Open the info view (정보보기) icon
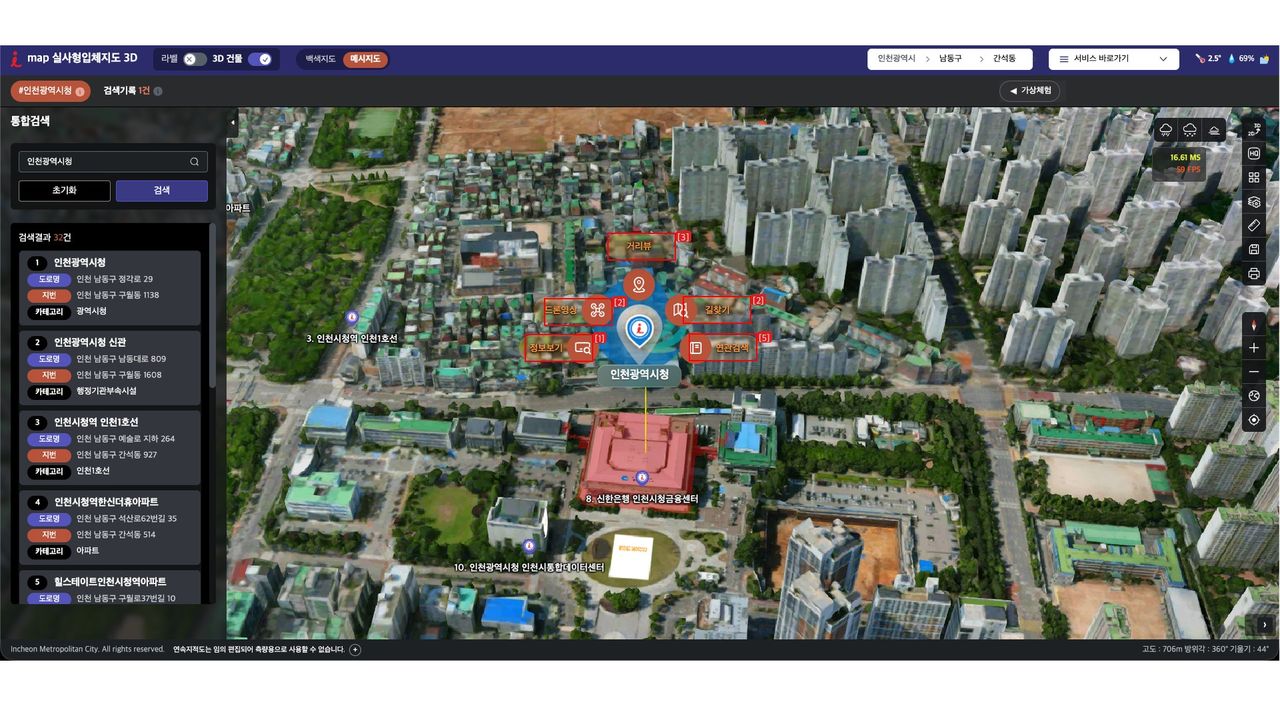This screenshot has height=720, width=1280. point(582,348)
